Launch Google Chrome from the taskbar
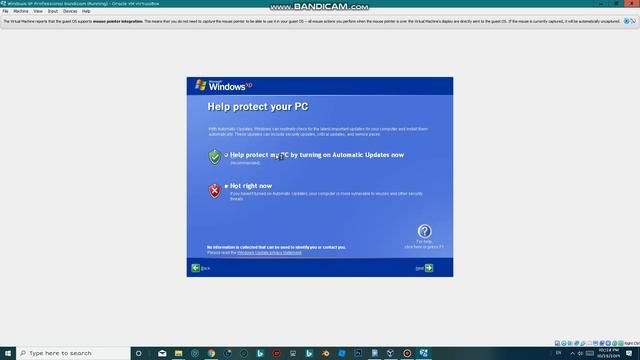Screen dimensions: 640x360 point(211,353)
